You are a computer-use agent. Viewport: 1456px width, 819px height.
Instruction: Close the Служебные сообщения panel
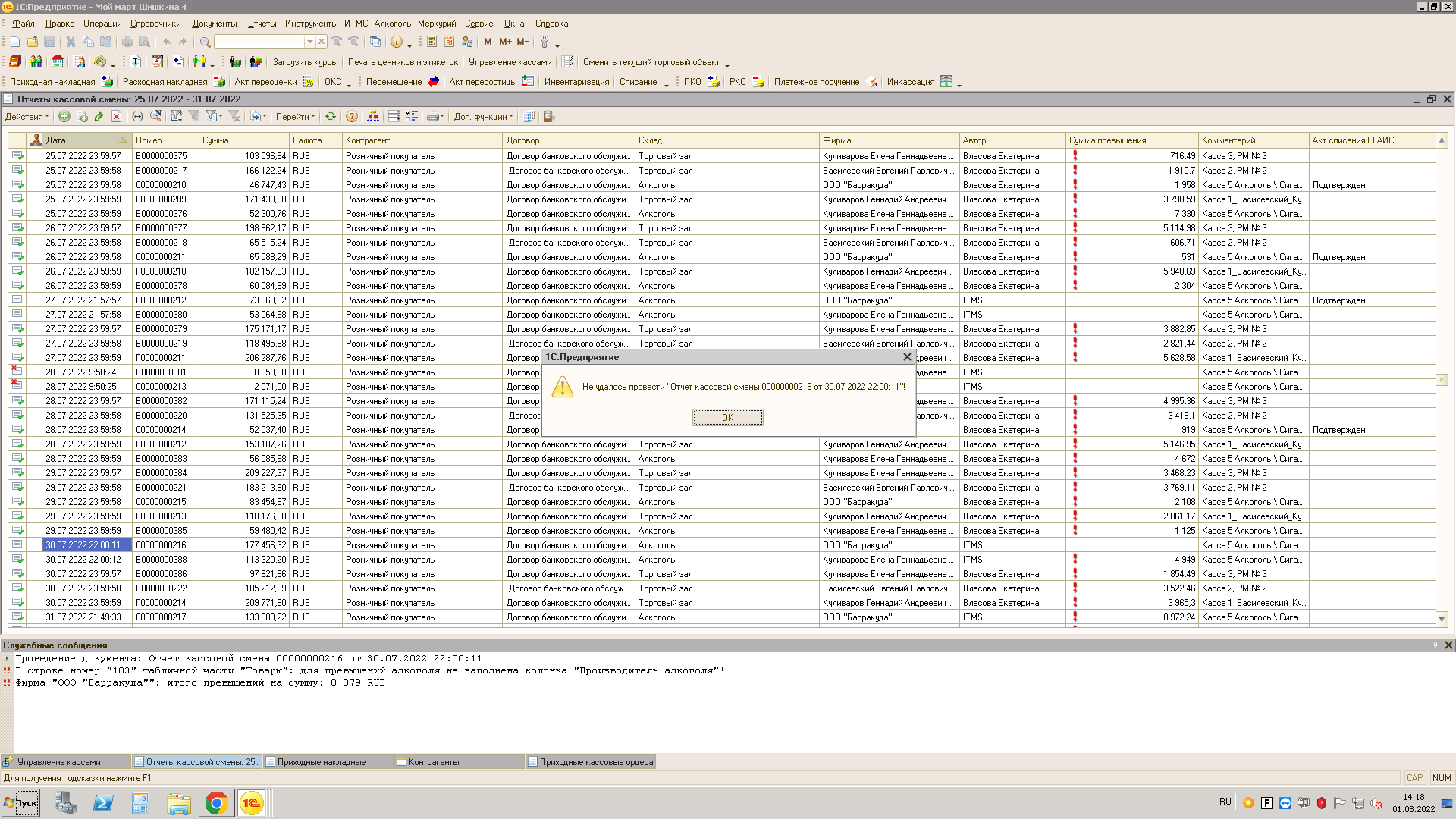tap(1448, 645)
